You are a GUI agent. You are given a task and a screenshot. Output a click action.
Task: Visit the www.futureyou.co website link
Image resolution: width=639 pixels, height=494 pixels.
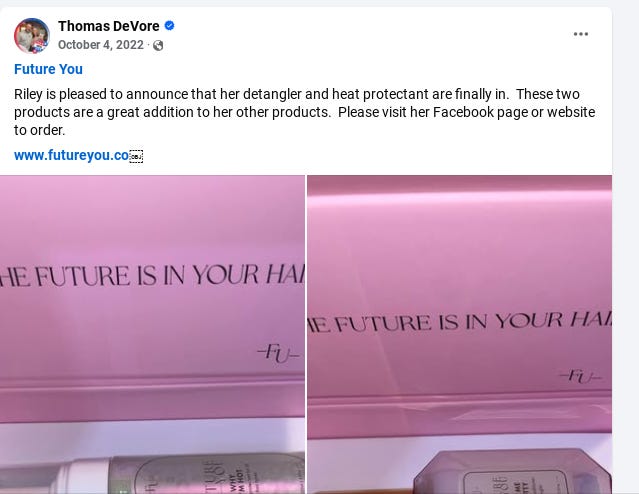coord(71,155)
